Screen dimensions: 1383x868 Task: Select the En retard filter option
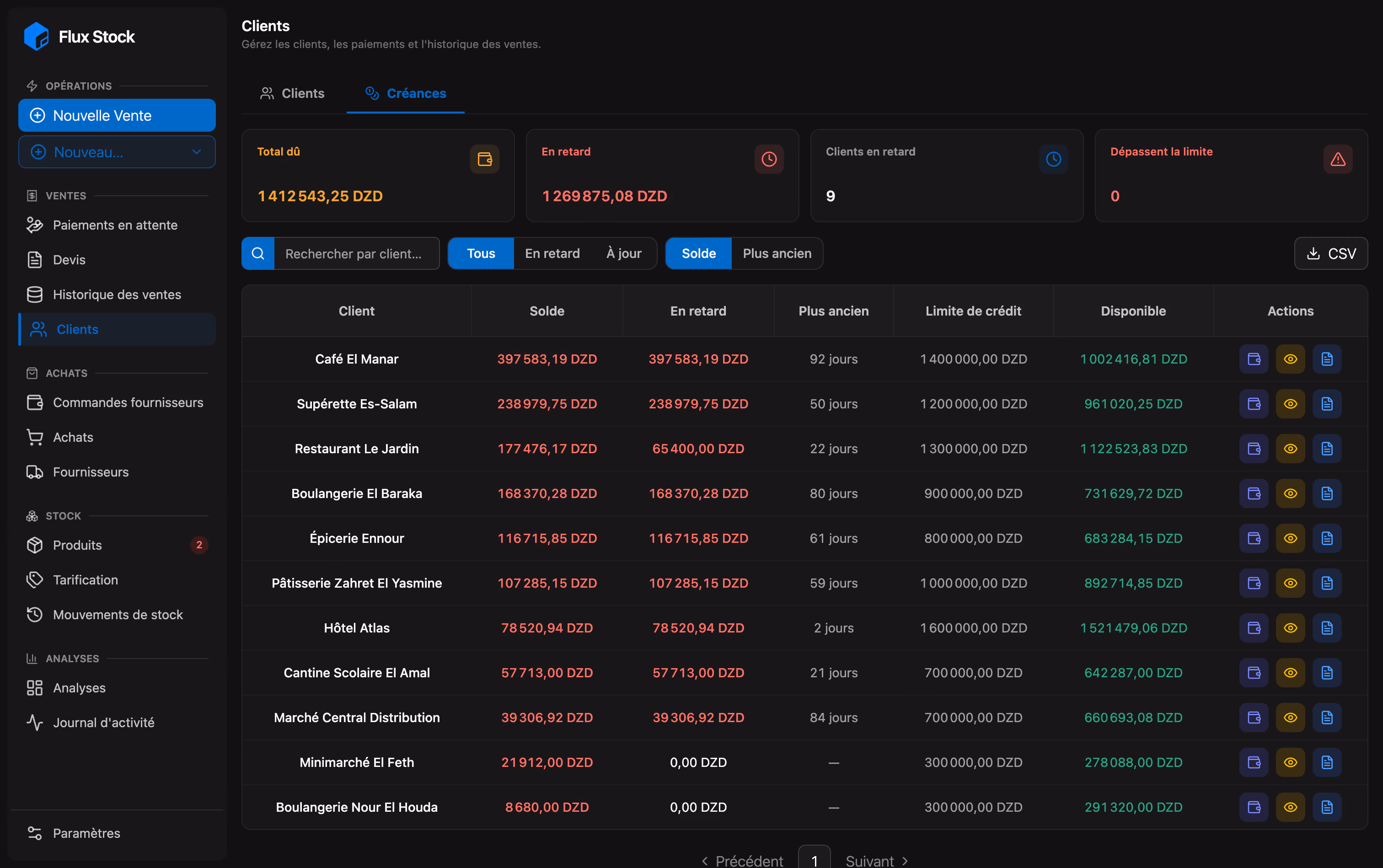click(x=552, y=254)
